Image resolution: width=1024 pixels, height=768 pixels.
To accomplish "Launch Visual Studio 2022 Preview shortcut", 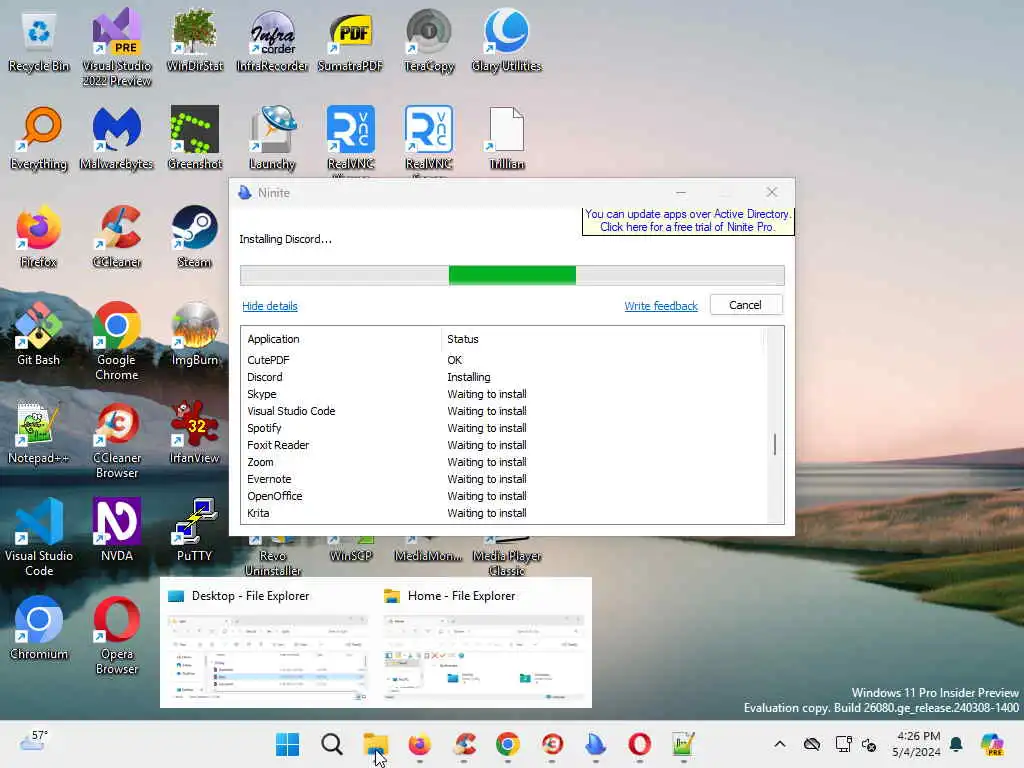I will pyautogui.click(x=117, y=47).
